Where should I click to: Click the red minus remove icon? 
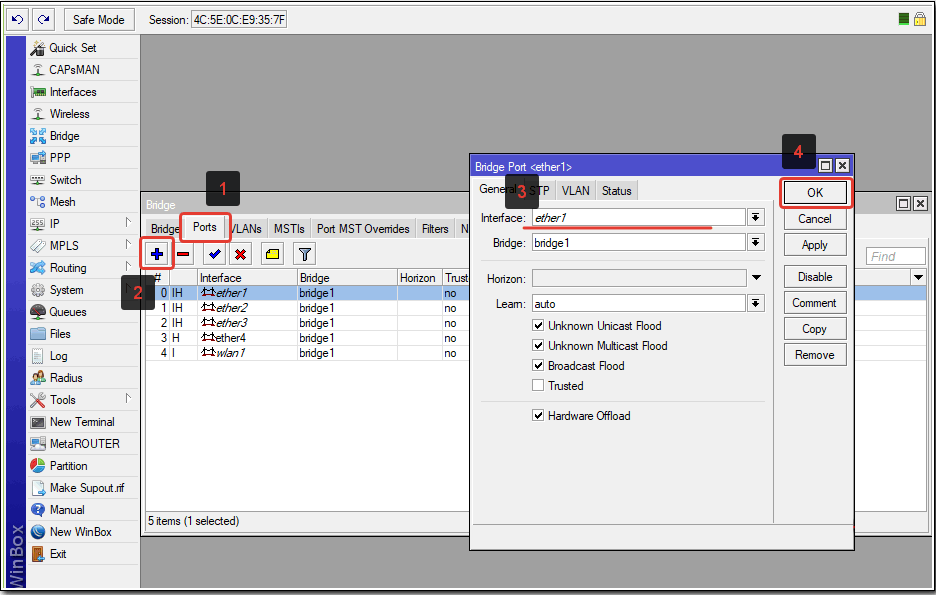(184, 254)
